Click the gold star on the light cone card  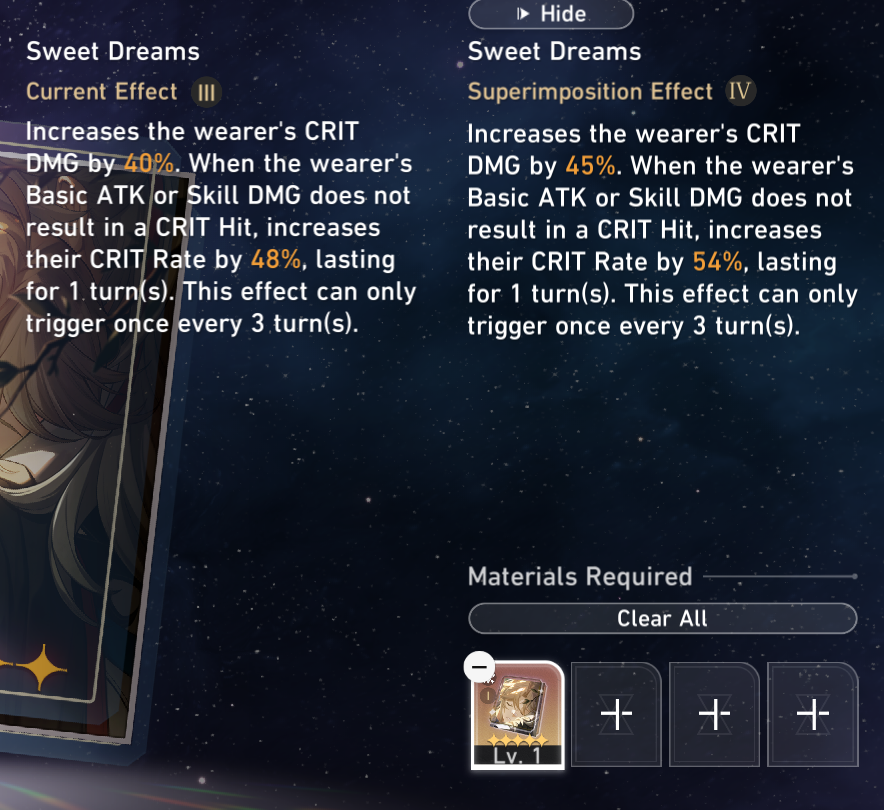click(41, 668)
